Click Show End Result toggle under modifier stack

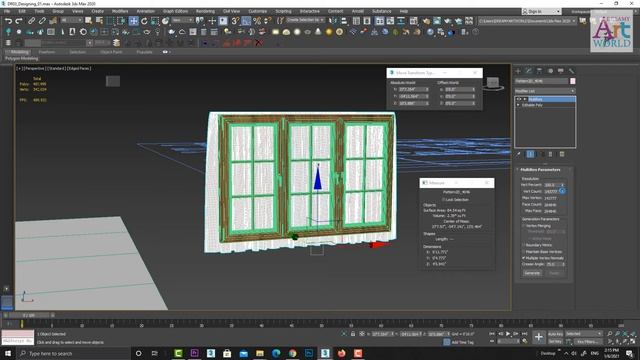[530, 154]
